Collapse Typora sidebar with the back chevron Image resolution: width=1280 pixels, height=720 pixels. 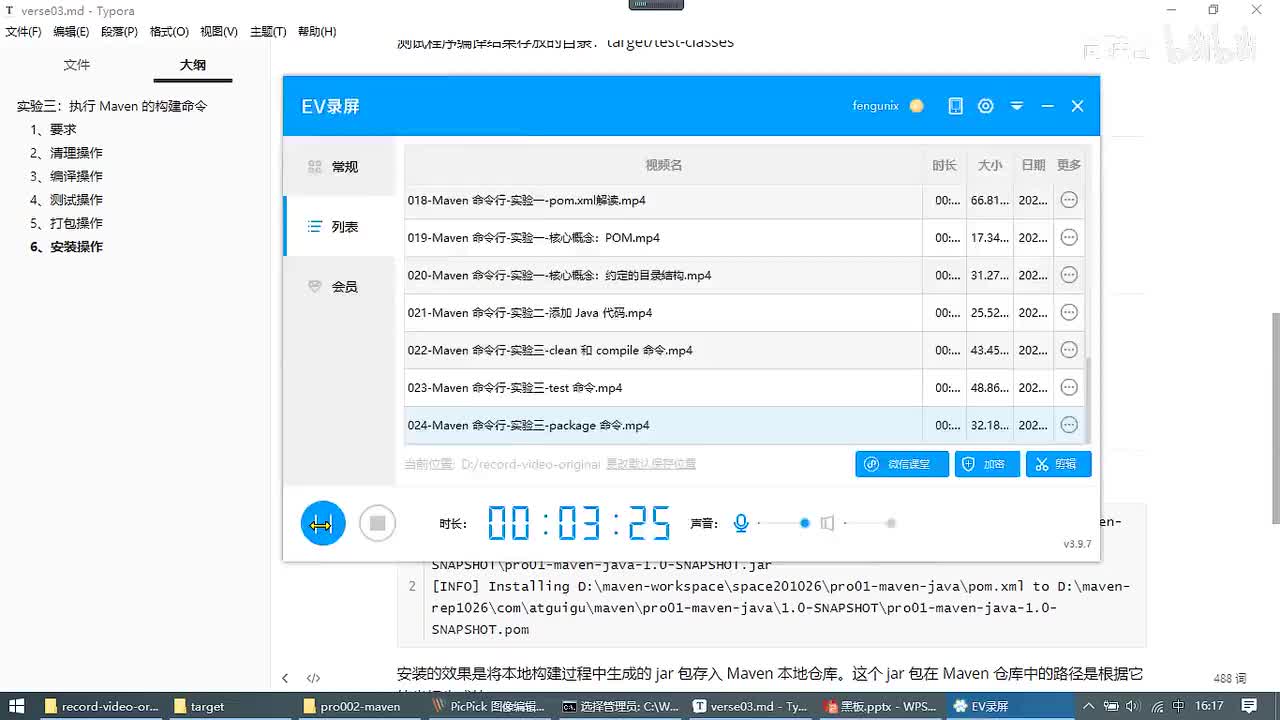click(285, 678)
